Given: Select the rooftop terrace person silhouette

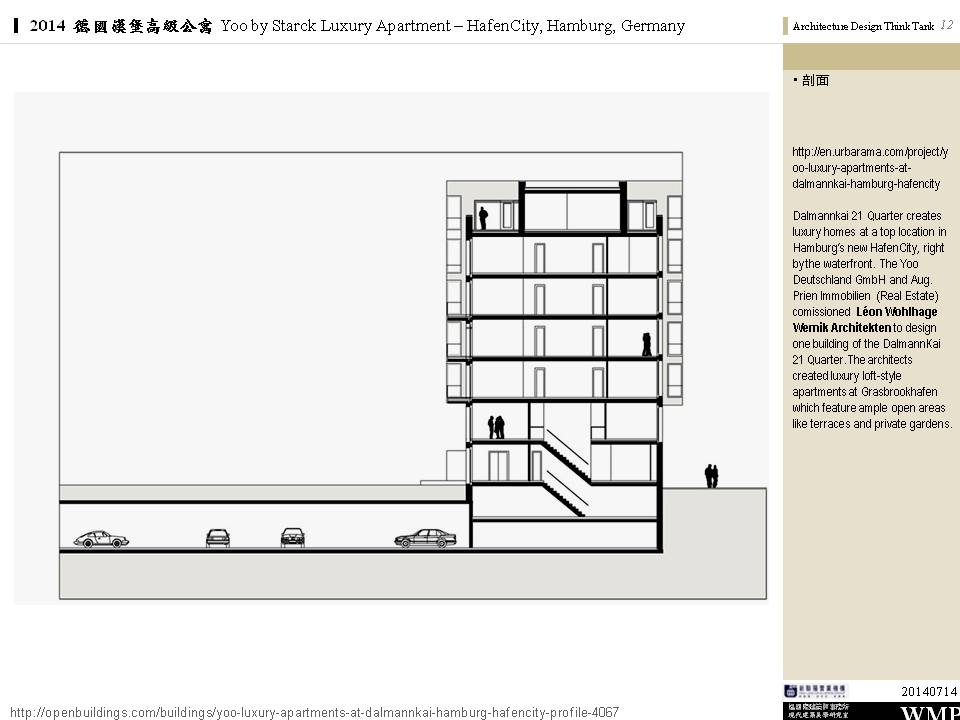Looking at the screenshot, I should 482,217.
